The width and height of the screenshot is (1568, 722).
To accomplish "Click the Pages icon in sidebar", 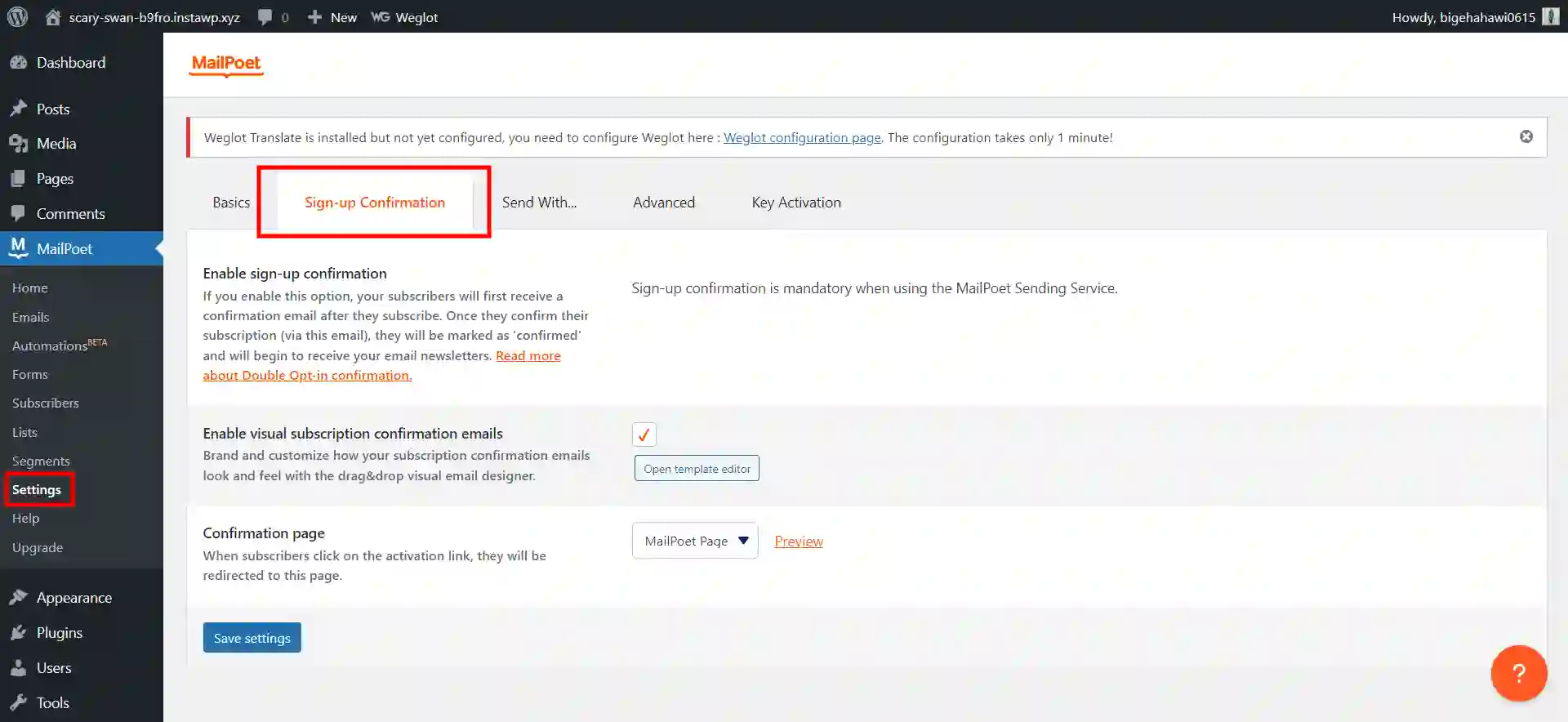I will pyautogui.click(x=18, y=179).
